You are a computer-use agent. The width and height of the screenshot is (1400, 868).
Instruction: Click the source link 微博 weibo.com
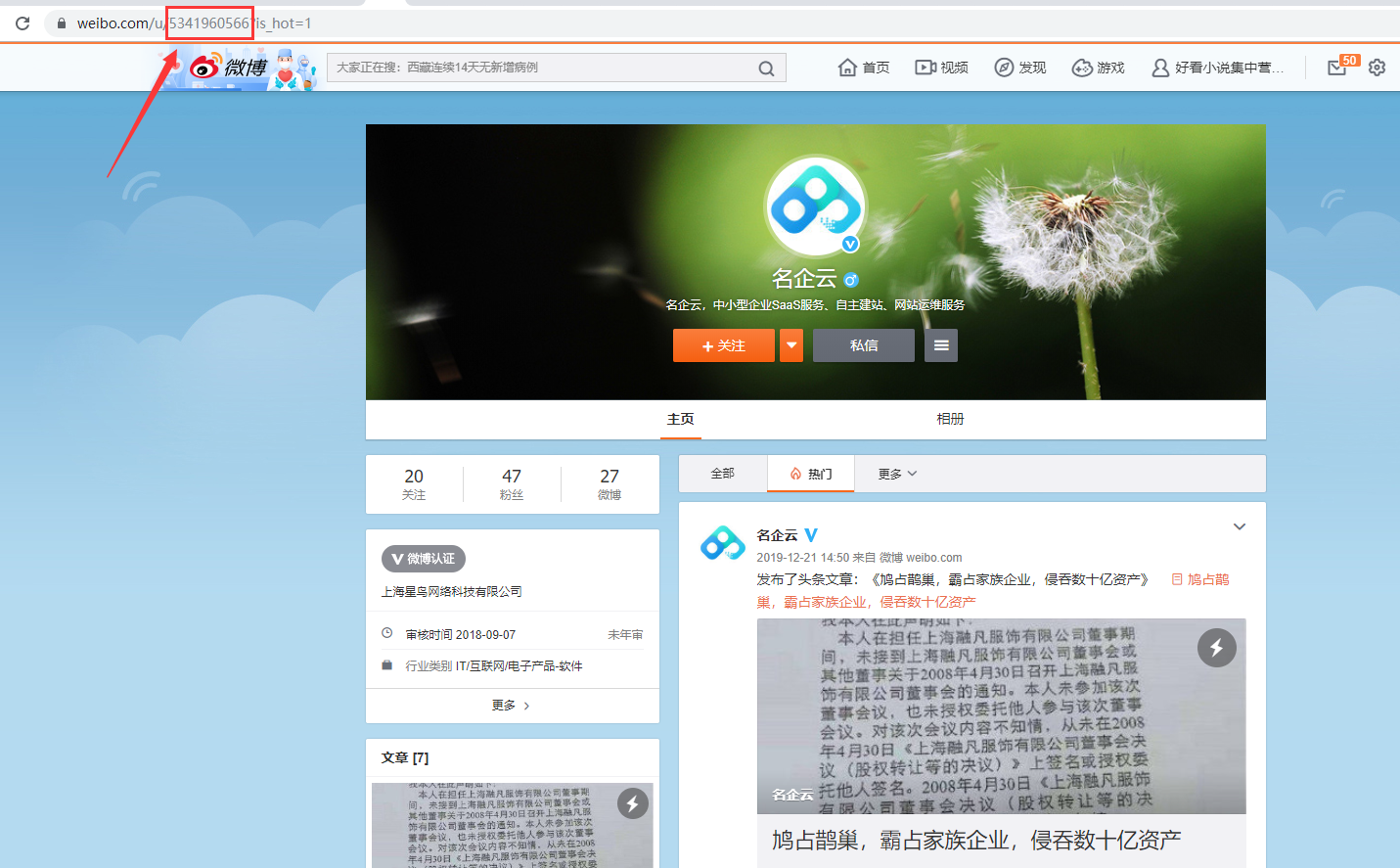[x=921, y=558]
